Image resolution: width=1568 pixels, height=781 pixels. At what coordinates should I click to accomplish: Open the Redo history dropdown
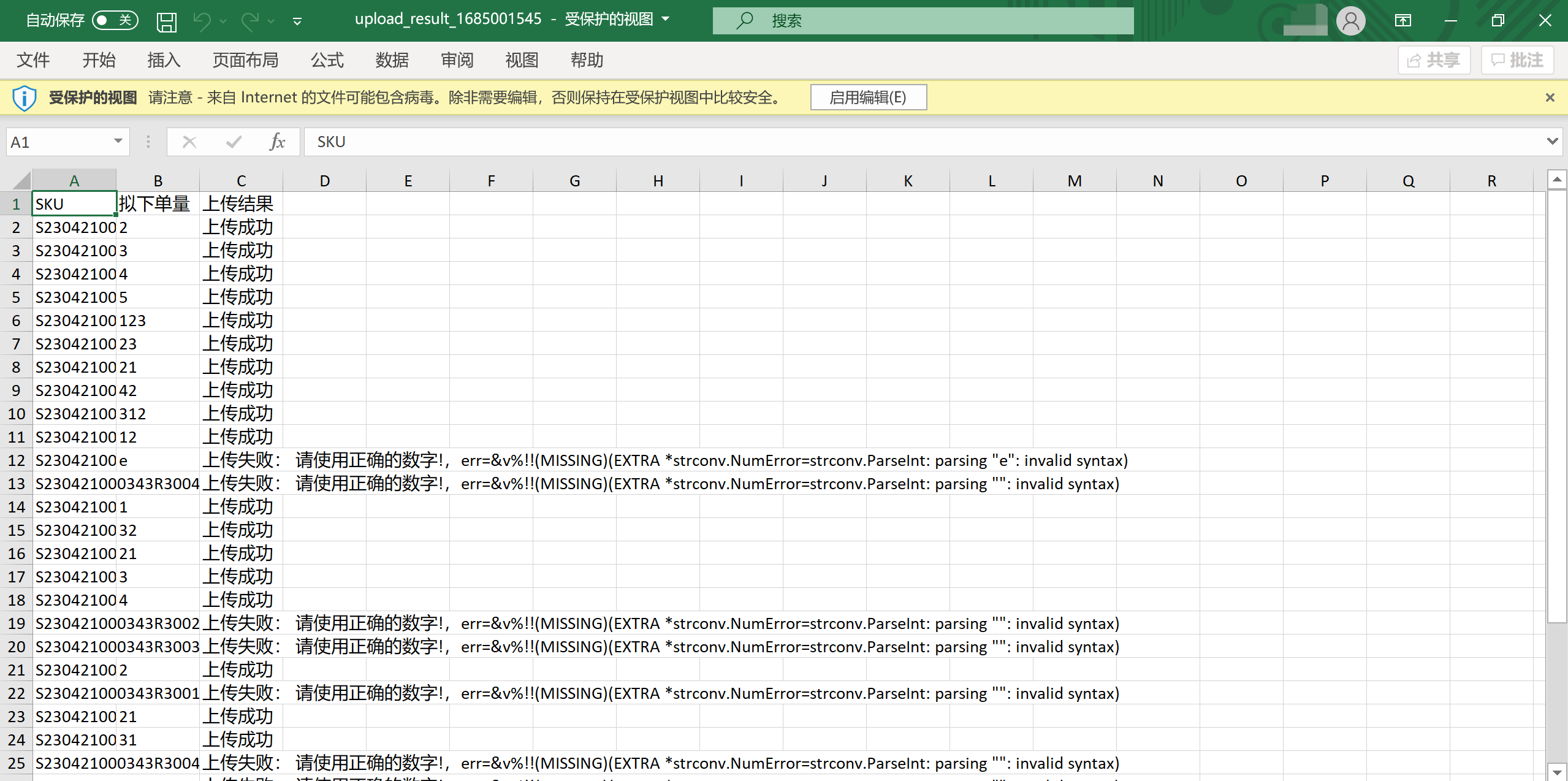[x=271, y=21]
